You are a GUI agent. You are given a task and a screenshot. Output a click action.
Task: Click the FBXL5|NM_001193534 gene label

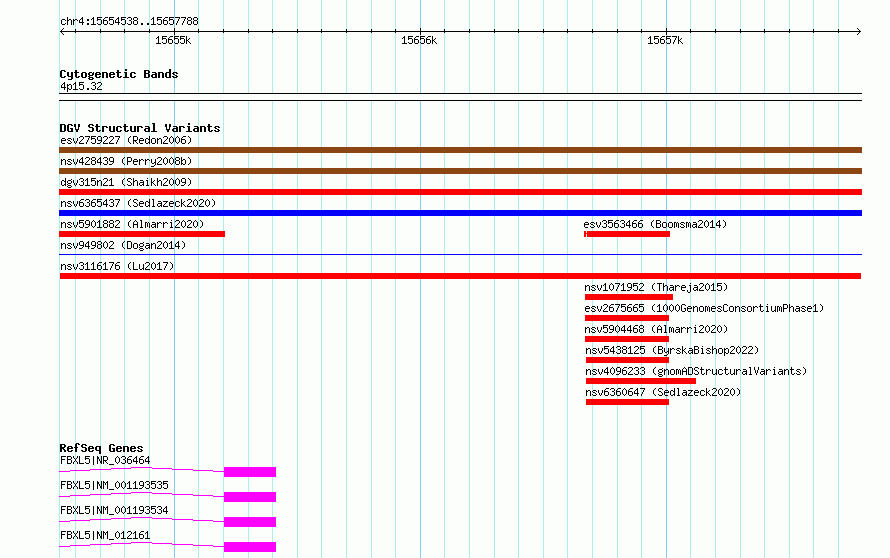click(x=114, y=510)
